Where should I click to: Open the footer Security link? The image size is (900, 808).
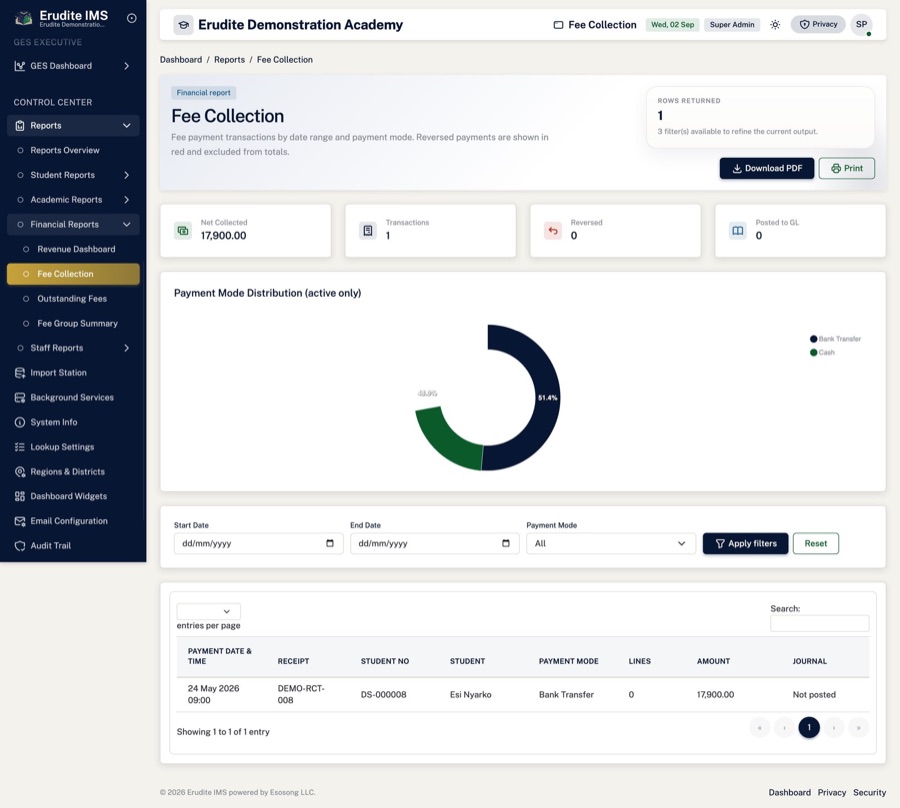tap(869, 793)
